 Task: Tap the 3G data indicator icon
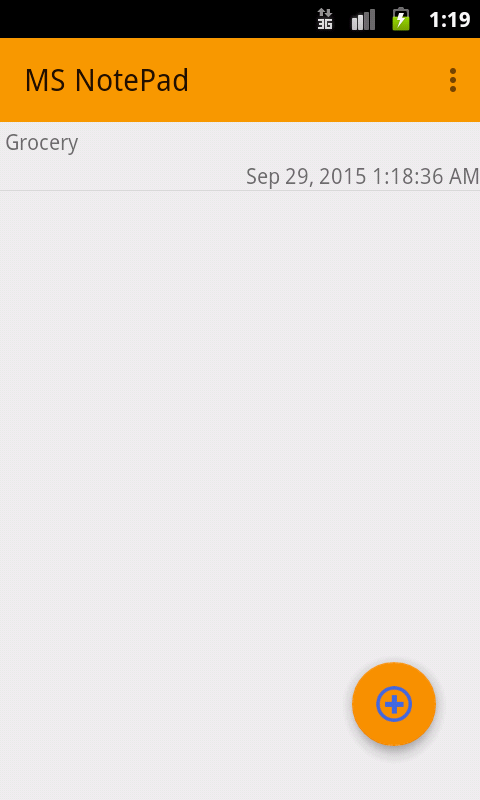coord(325,19)
